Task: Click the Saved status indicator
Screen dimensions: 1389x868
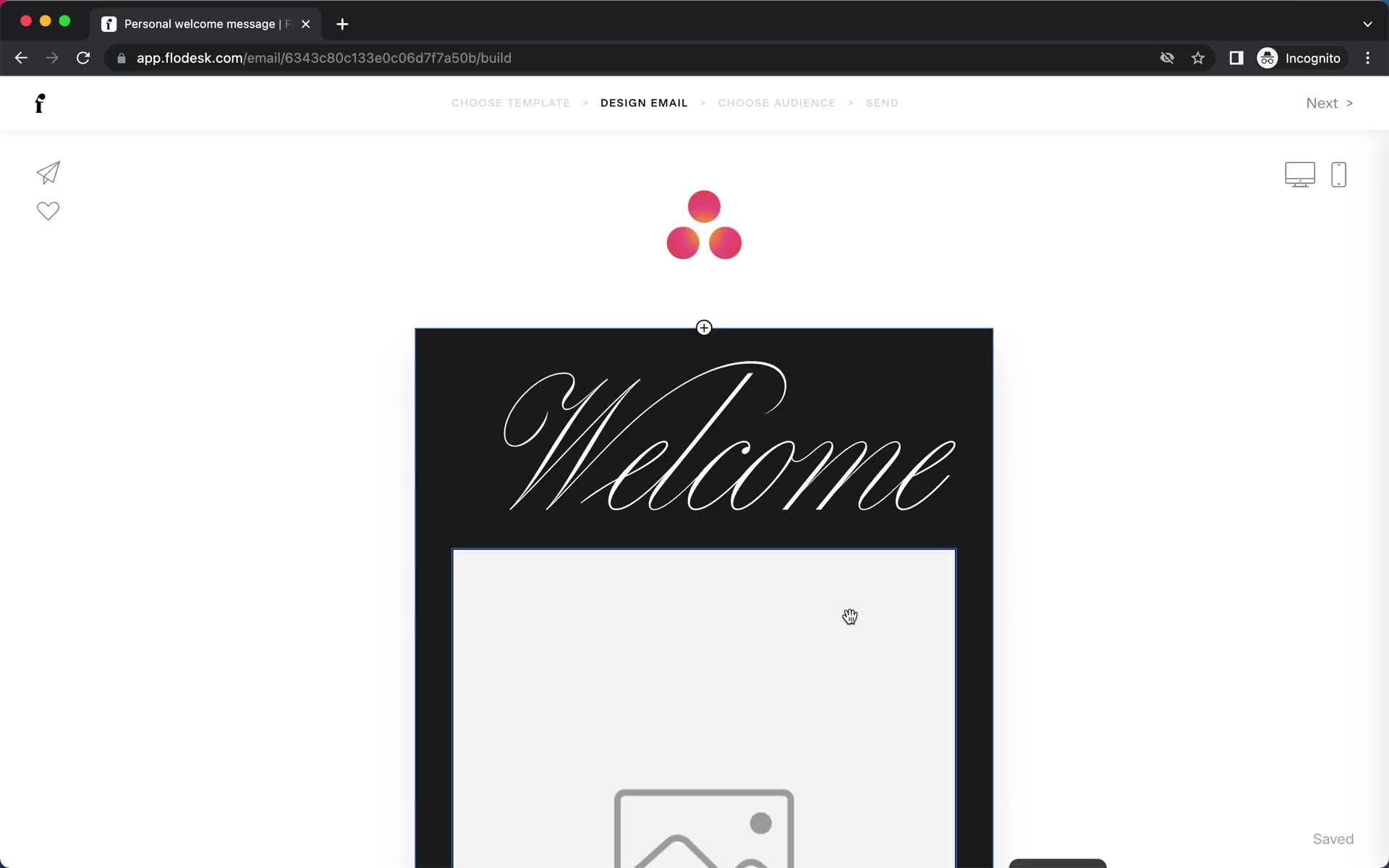Action: [x=1334, y=838]
